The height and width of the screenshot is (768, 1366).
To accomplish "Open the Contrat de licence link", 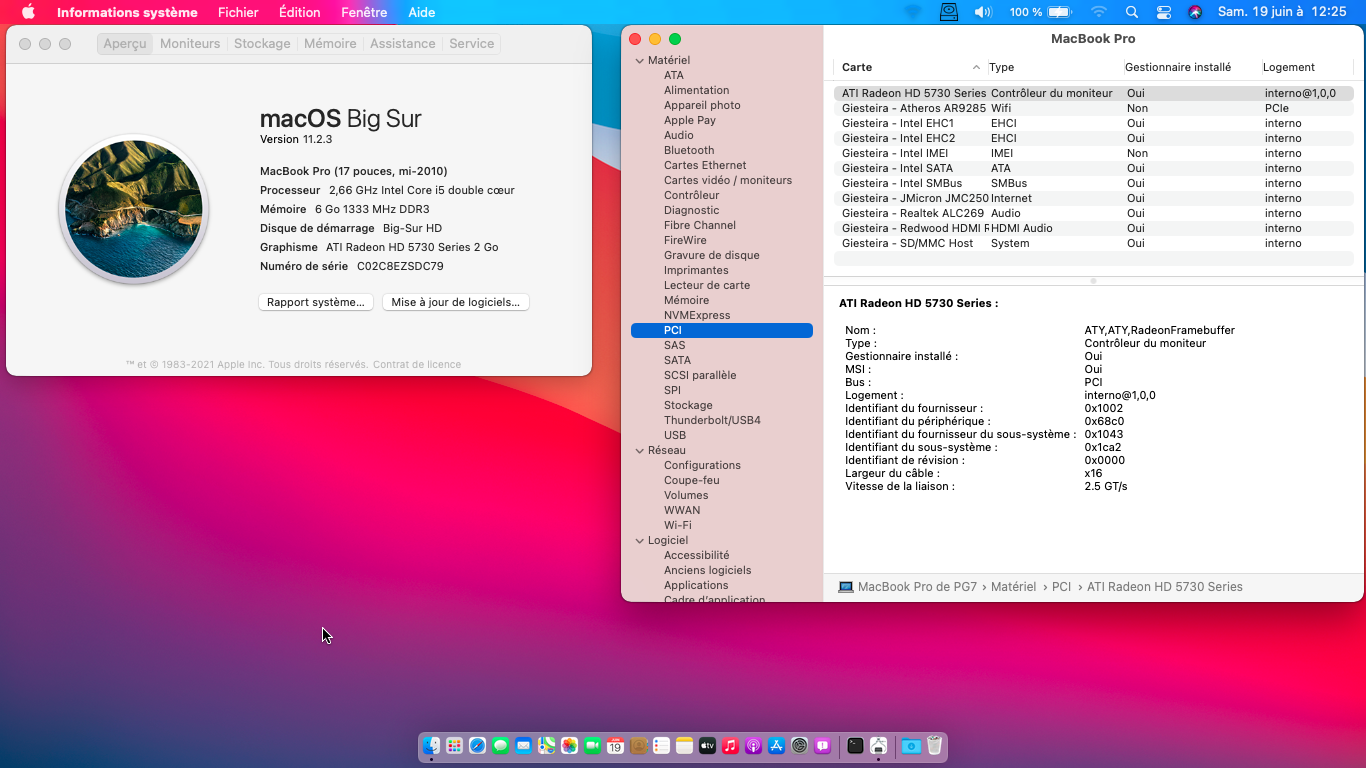I will (x=417, y=365).
